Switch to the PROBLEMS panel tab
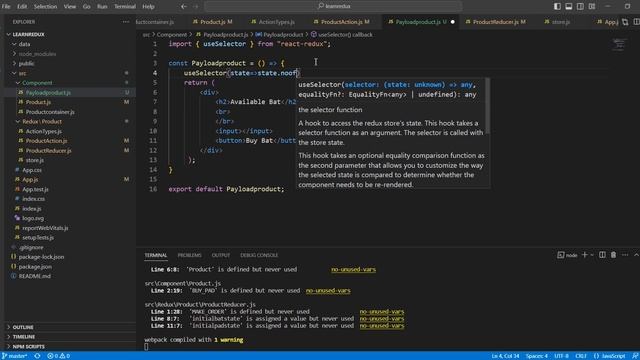The image size is (640, 360). (x=189, y=255)
